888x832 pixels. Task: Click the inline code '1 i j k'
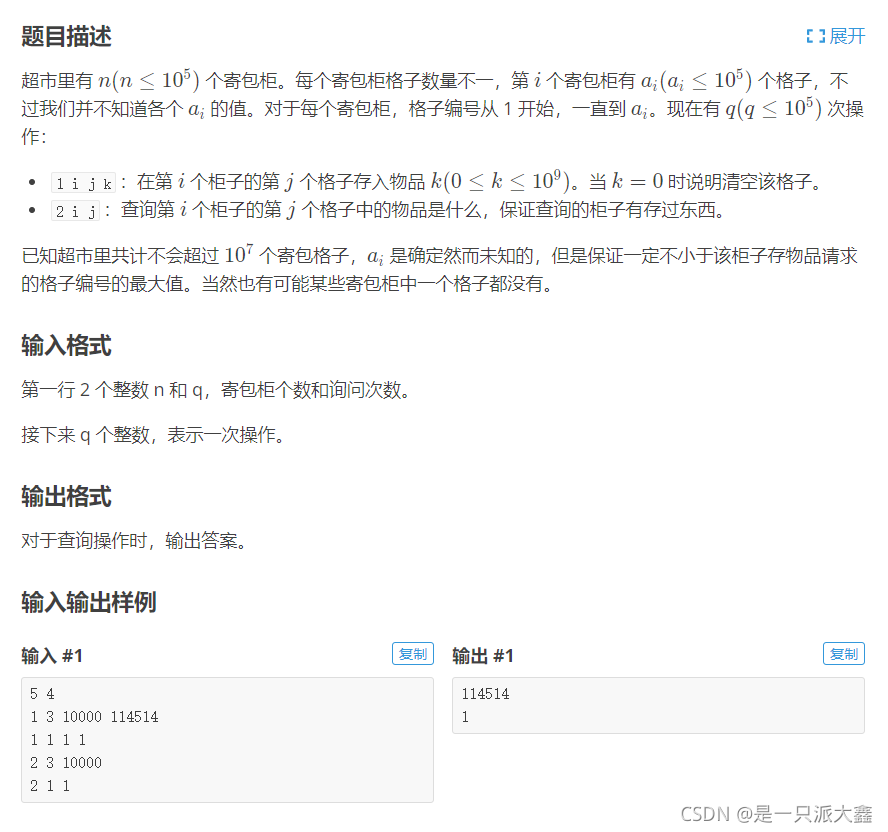[x=83, y=183]
